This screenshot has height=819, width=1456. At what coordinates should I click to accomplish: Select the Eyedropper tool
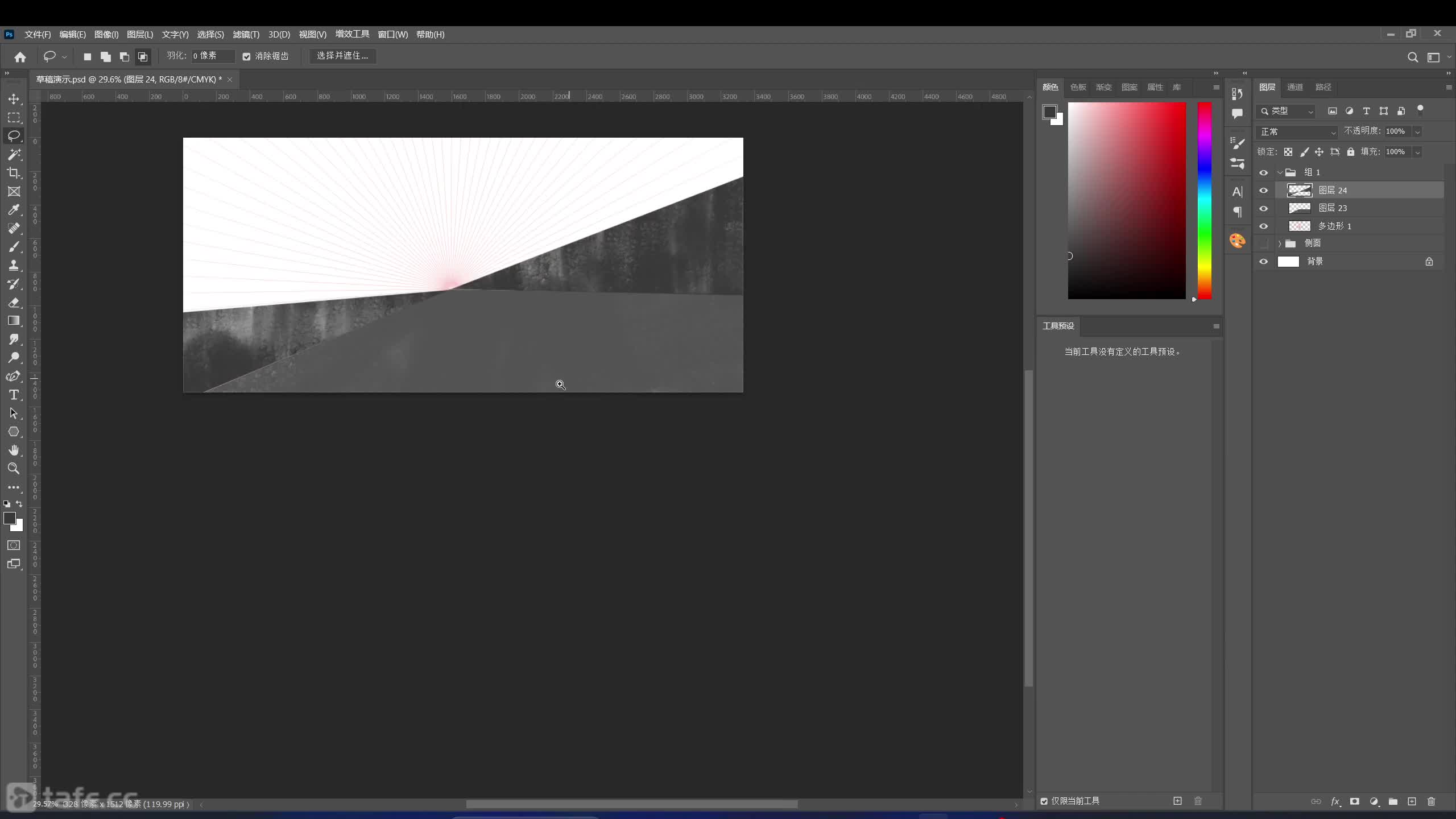(14, 210)
